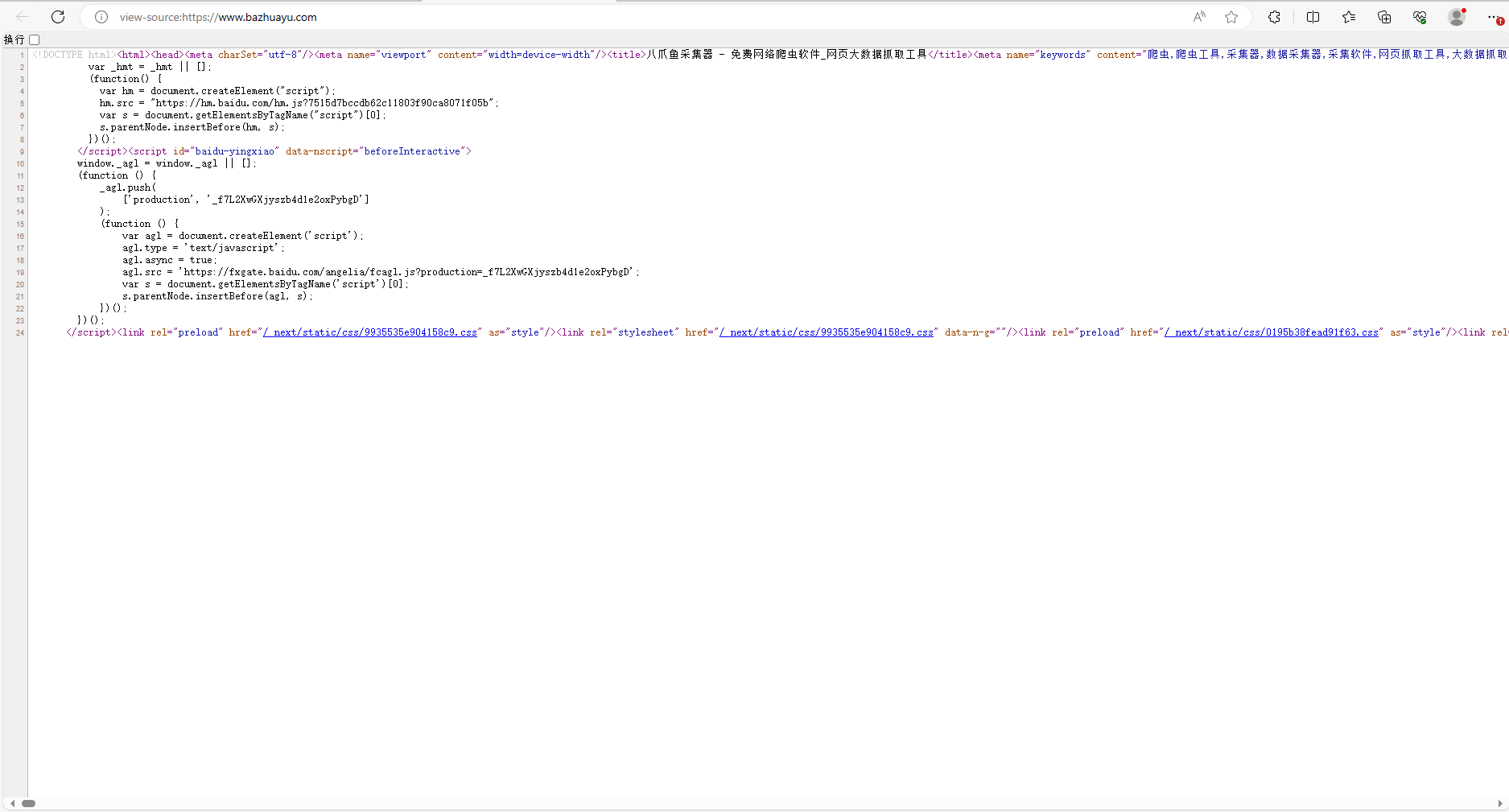Click the 'production' array code line
This screenshot has height=812, width=1509.
coord(245,200)
